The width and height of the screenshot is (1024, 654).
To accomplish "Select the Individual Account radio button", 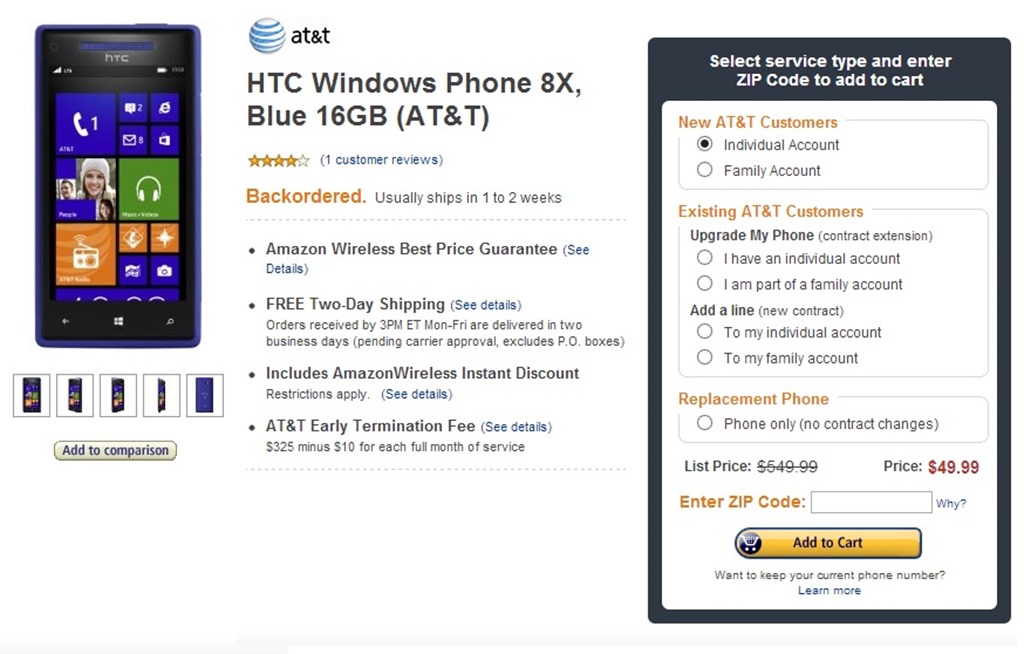I will pyautogui.click(x=705, y=145).
